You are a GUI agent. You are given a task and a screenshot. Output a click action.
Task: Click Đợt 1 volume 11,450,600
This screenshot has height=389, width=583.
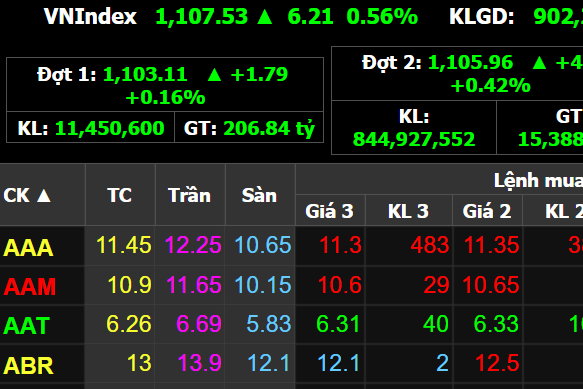pos(110,128)
